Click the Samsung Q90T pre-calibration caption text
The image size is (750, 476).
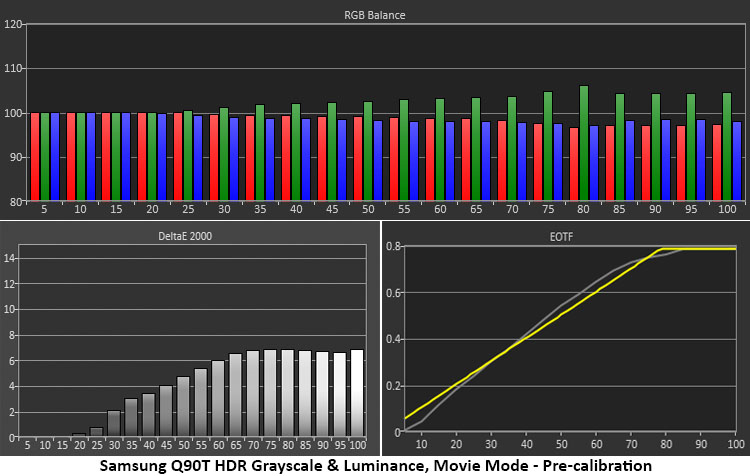click(x=375, y=465)
